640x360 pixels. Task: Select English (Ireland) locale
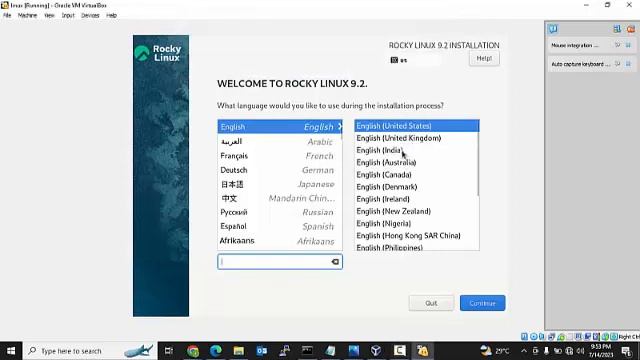[x=416, y=199]
